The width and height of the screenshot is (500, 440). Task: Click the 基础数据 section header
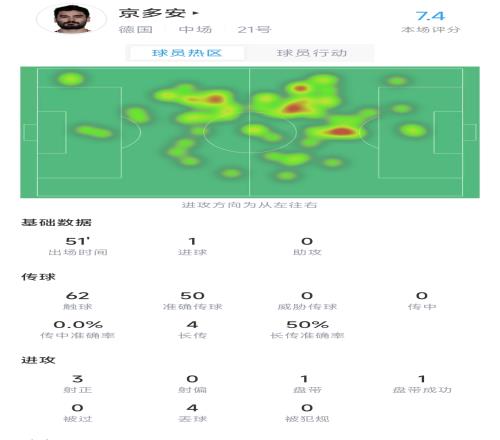(56, 222)
